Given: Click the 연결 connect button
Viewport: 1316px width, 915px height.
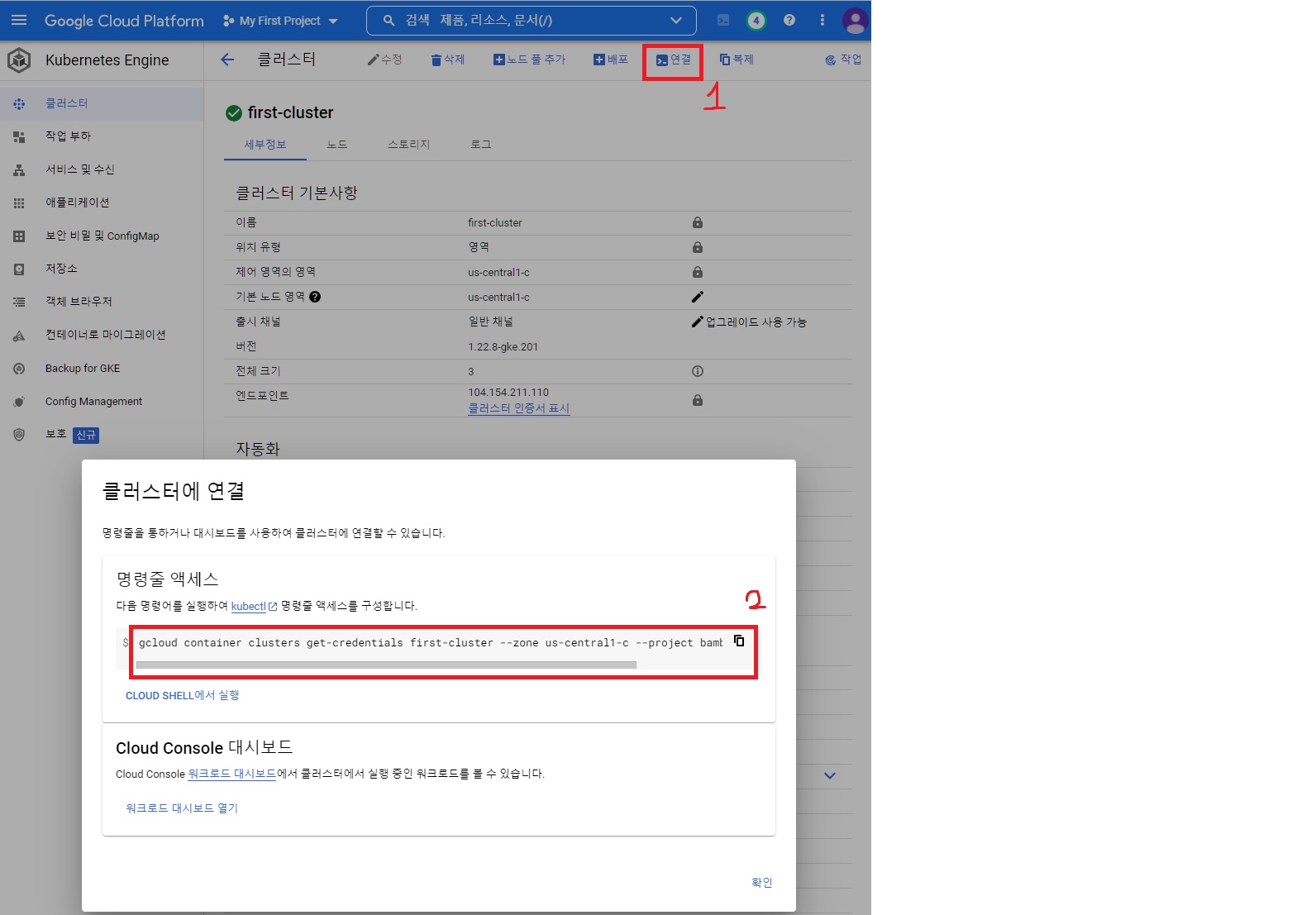Looking at the screenshot, I should [x=674, y=60].
